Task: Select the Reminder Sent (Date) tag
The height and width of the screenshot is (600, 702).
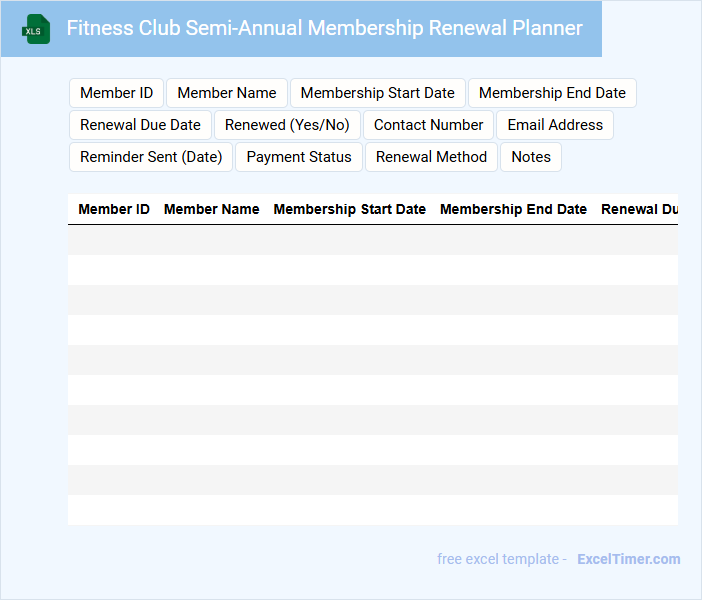Action: (151, 157)
